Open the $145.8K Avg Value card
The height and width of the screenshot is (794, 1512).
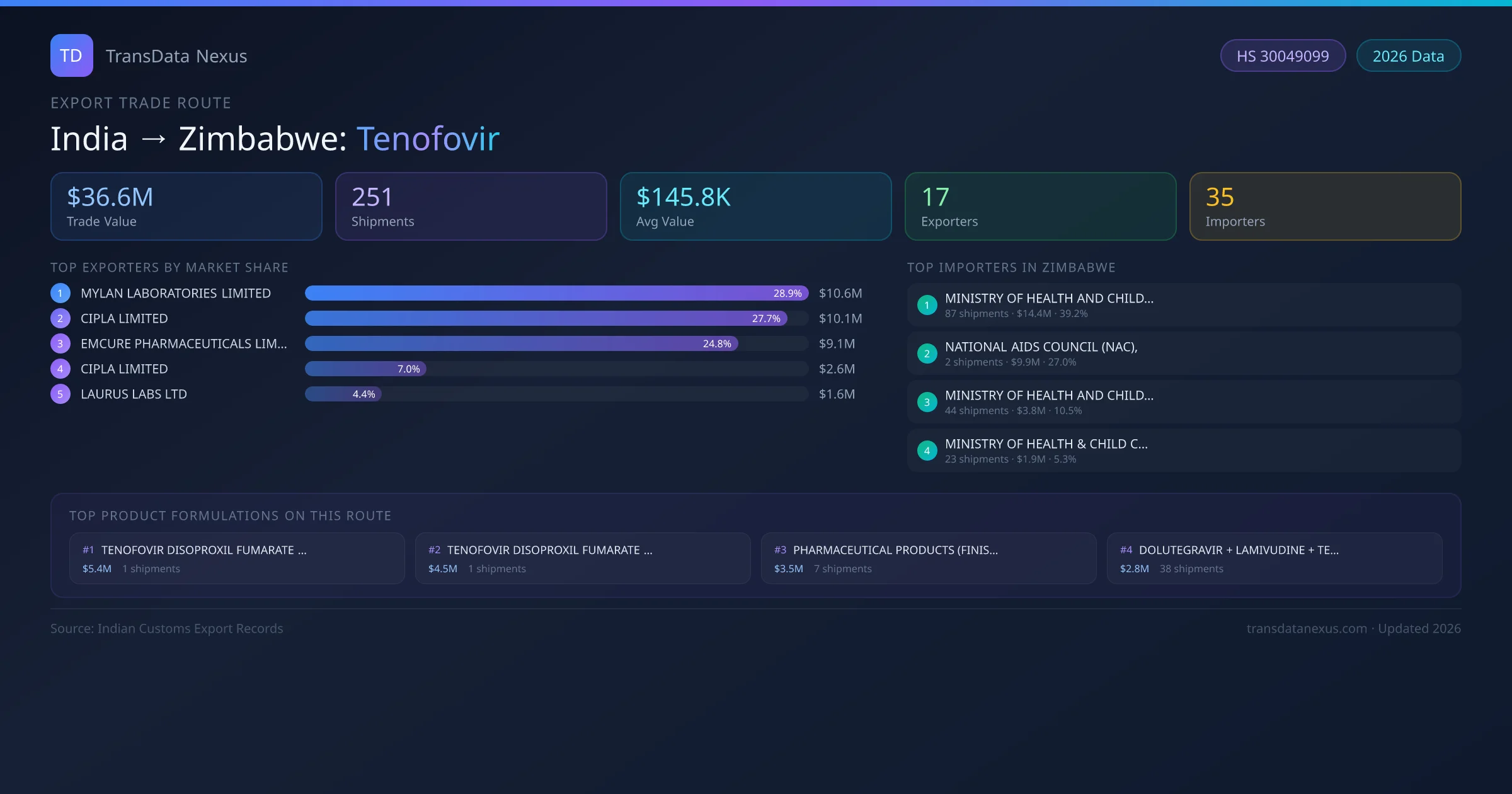(x=755, y=206)
